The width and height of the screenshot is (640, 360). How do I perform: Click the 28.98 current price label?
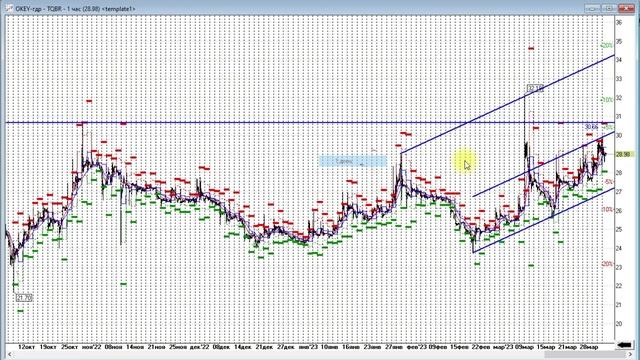coord(624,154)
